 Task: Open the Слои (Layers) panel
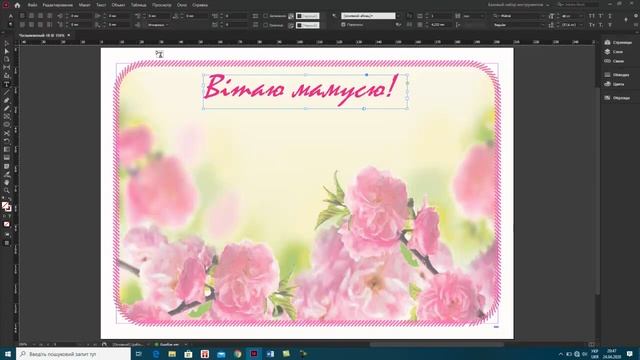pyautogui.click(x=614, y=52)
